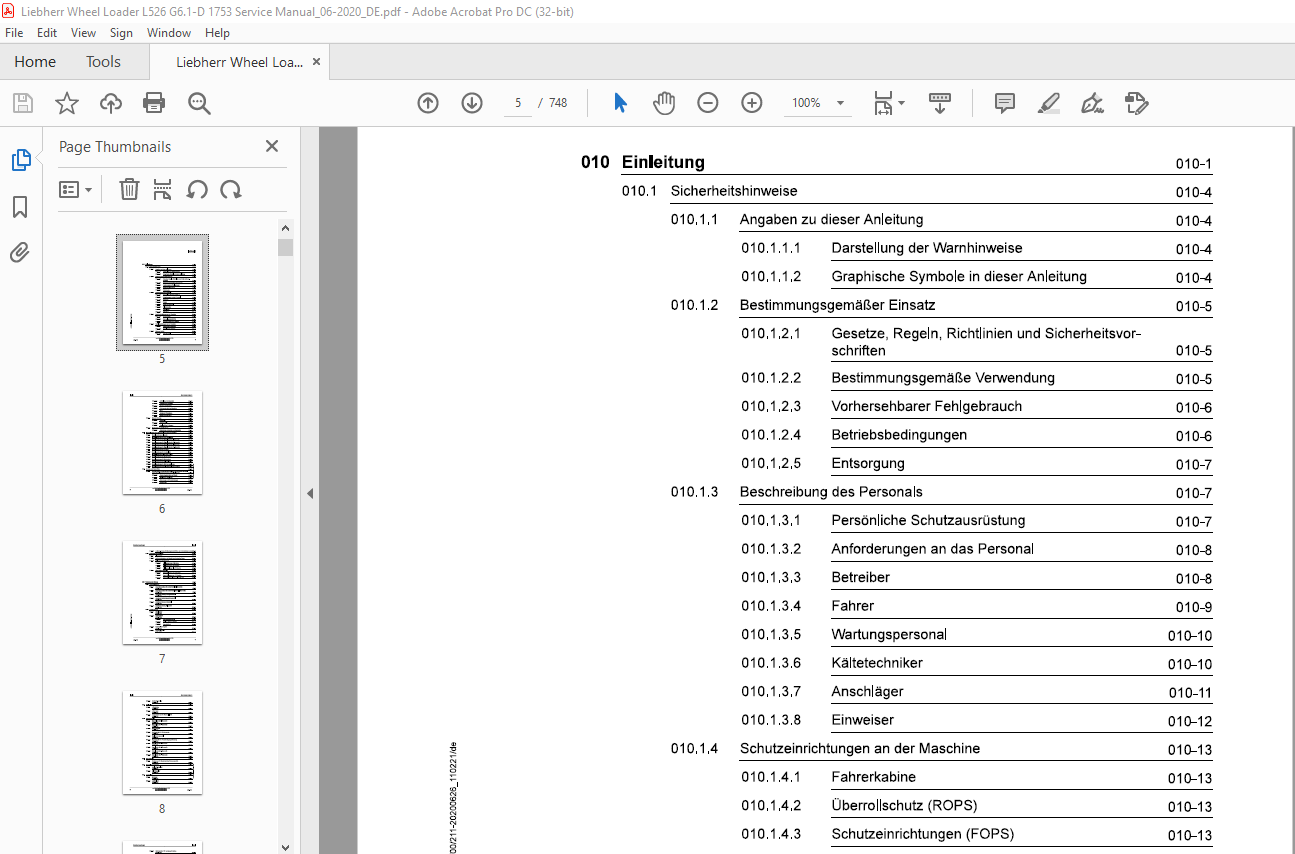Image resolution: width=1295 pixels, height=854 pixels.
Task: Open the Sign menu
Action: click(121, 33)
